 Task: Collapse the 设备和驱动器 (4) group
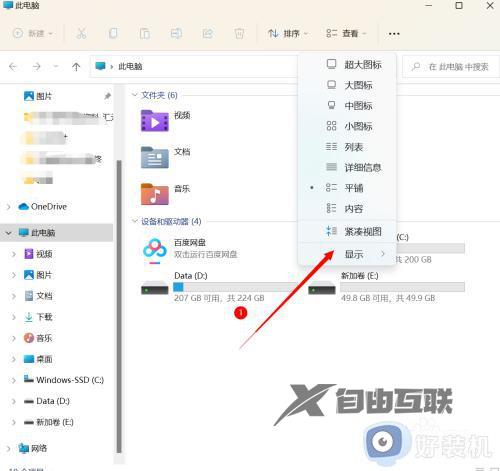[x=135, y=221]
